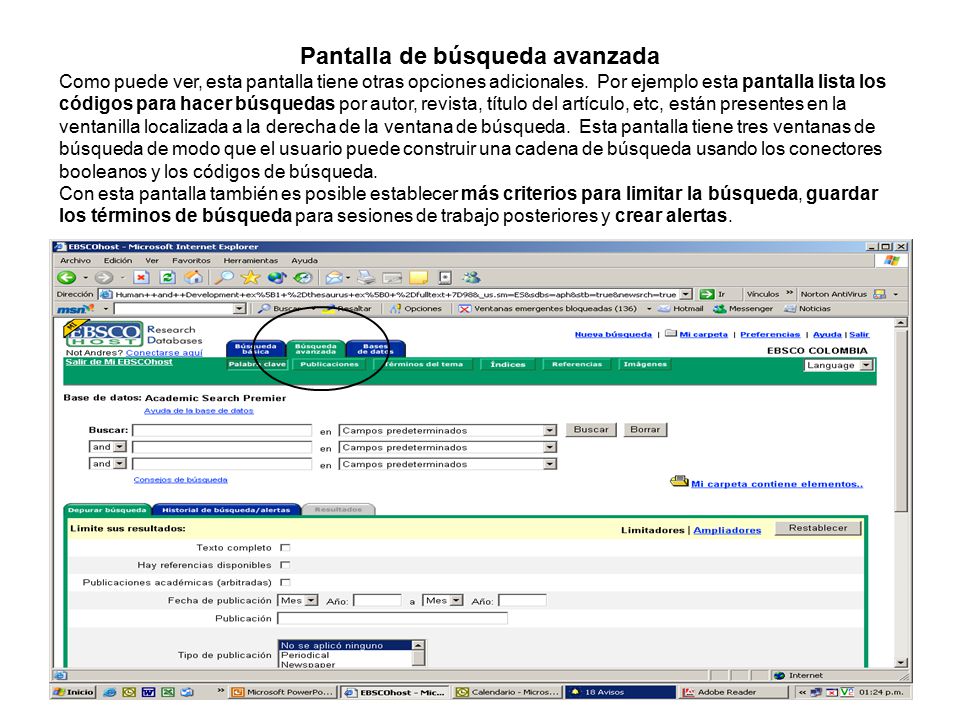
Task: Open the Favorites star icon
Action: pos(250,277)
